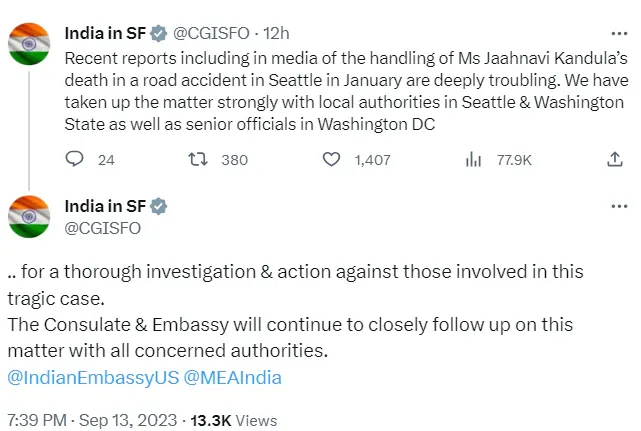Share the first tweet via upload icon
The height and width of the screenshot is (431, 641).
(x=614, y=159)
